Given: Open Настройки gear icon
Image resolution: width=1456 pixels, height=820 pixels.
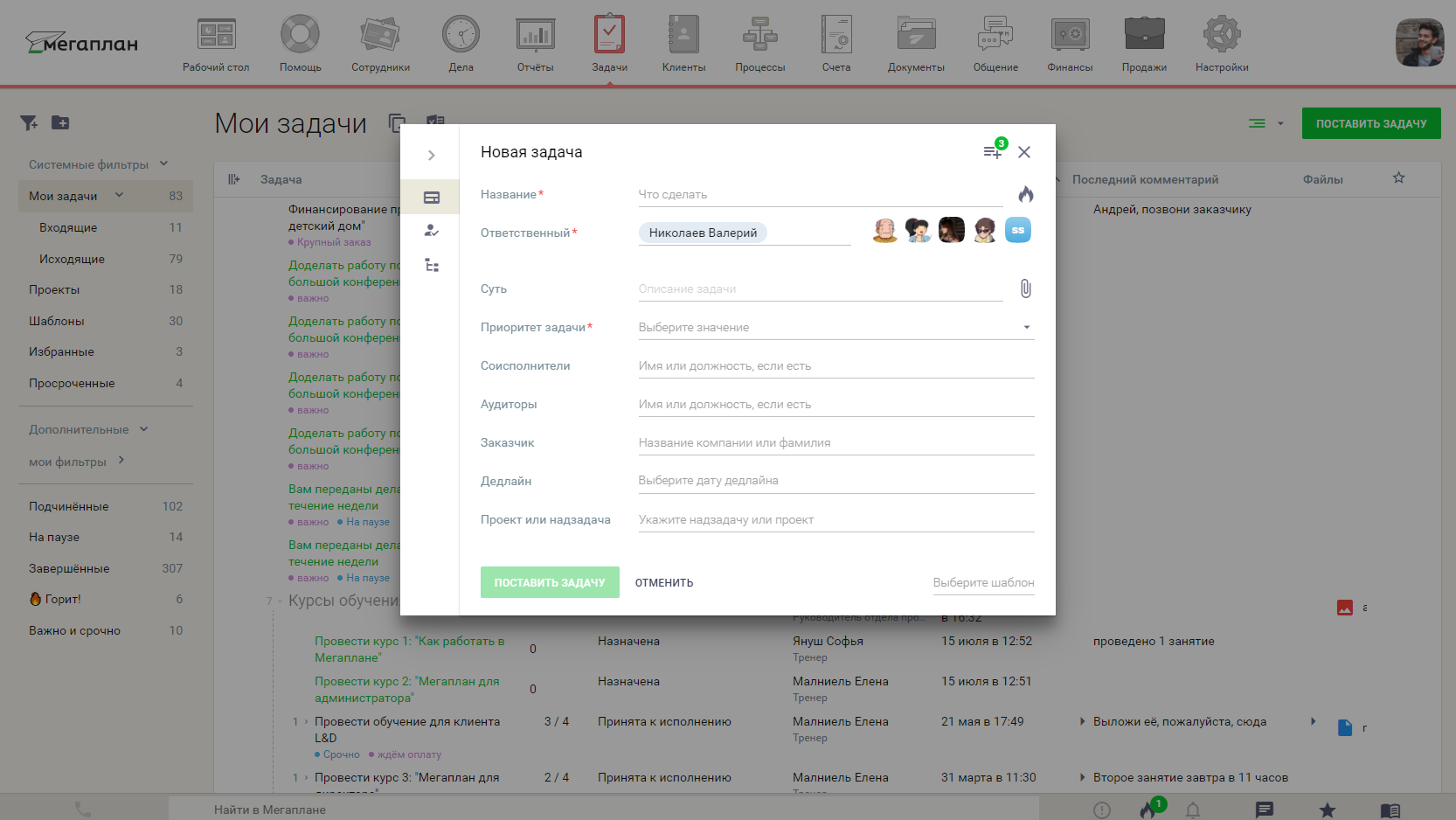Looking at the screenshot, I should 1222,44.
